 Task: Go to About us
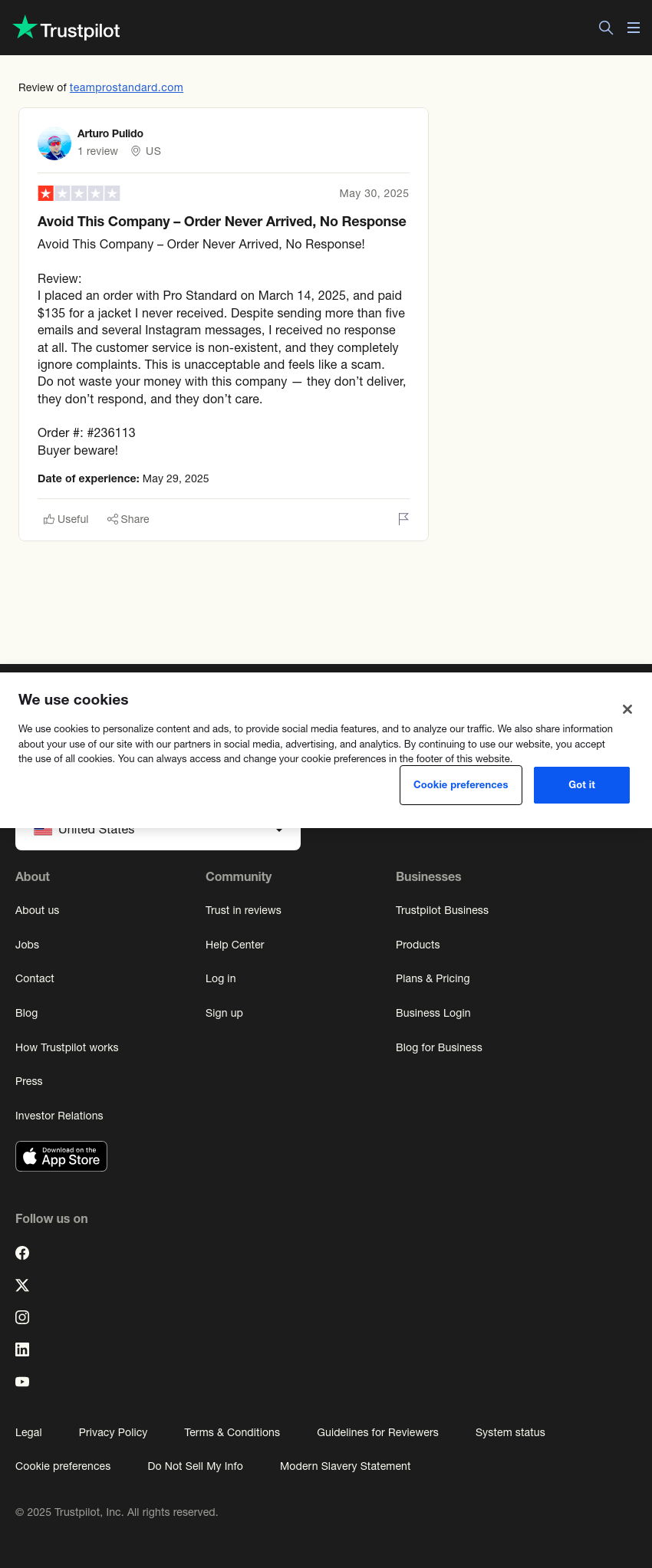coord(38,910)
